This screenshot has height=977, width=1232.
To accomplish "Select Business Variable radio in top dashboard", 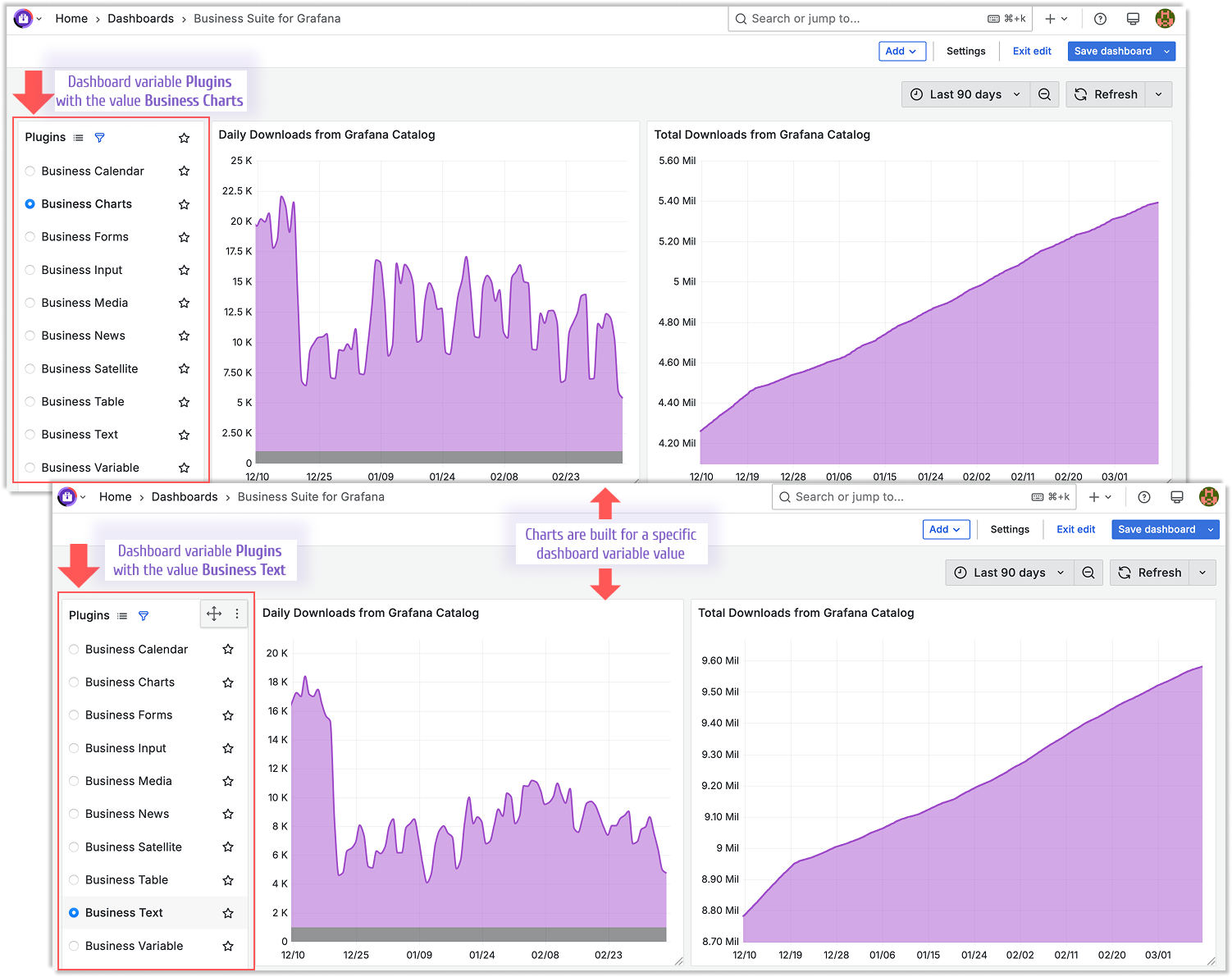I will point(30,468).
